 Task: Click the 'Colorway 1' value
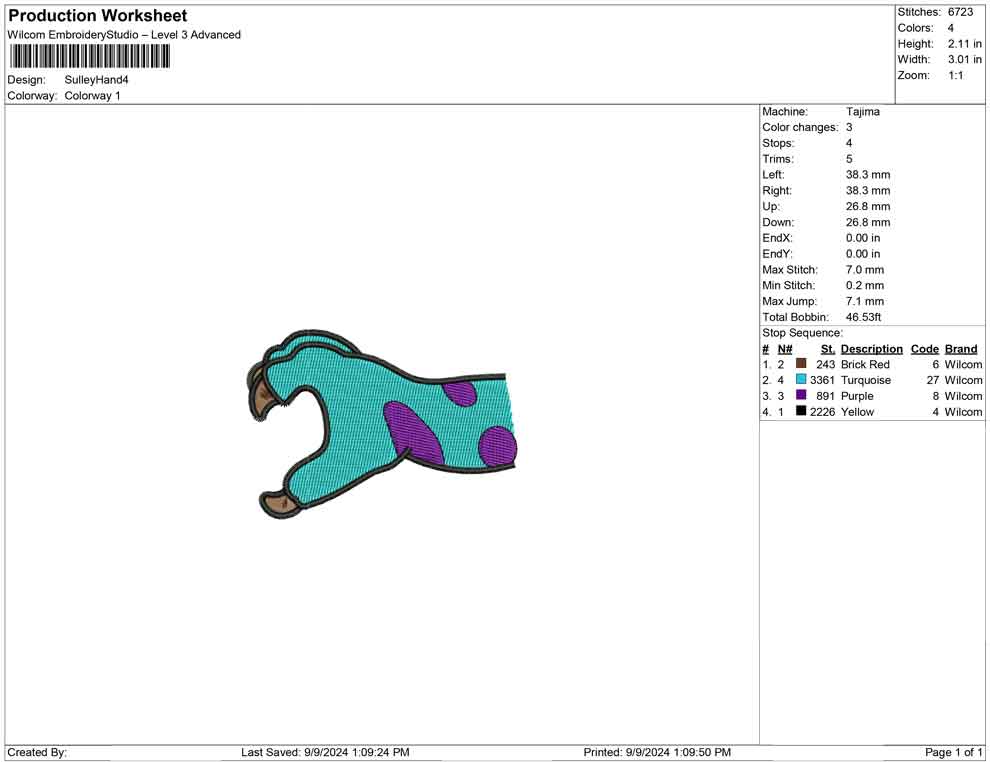click(x=92, y=96)
